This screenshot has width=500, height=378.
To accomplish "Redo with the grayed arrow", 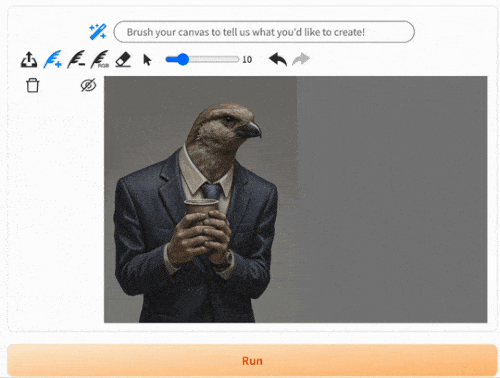I will click(301, 59).
